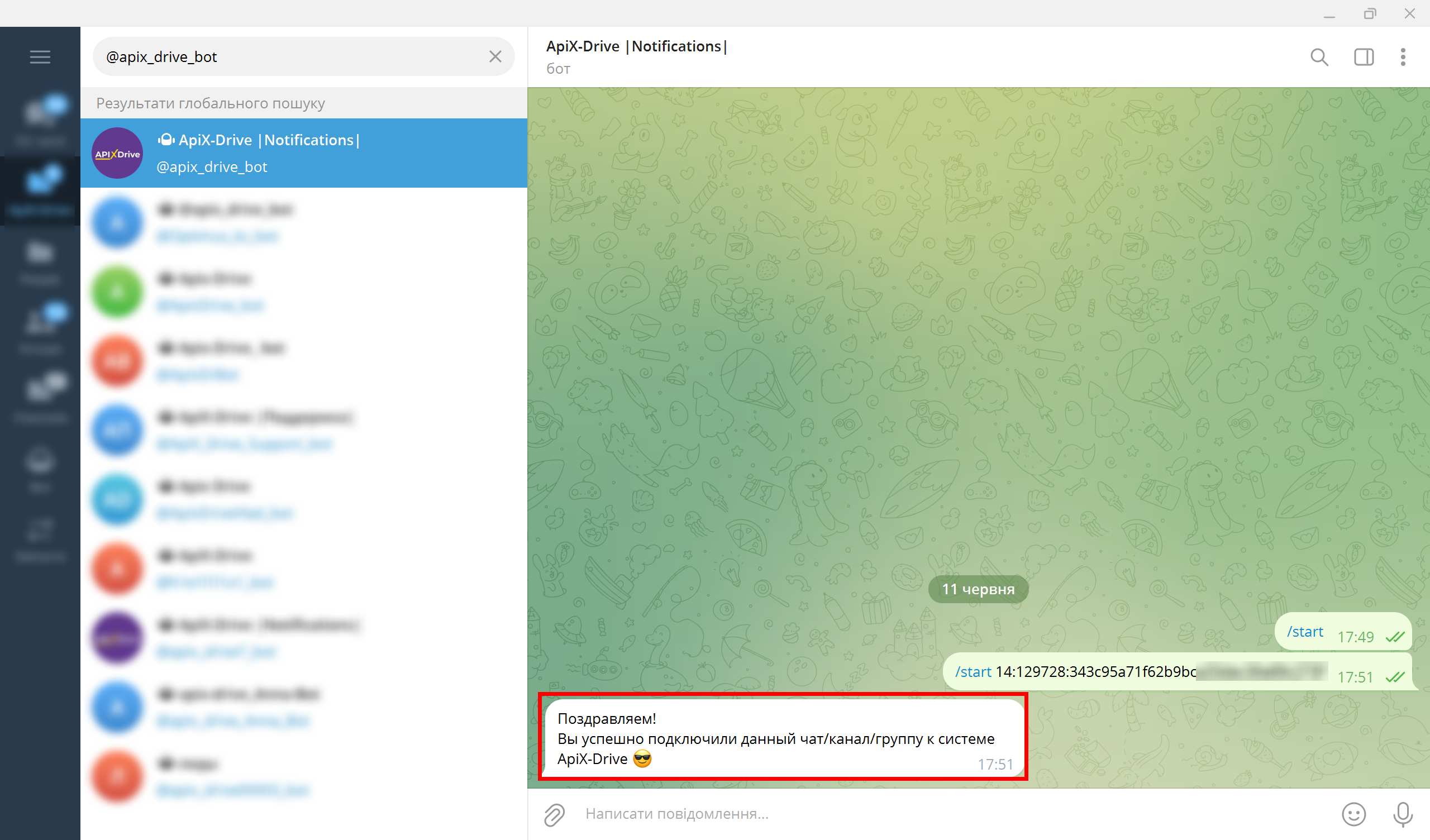Toggle the right info side panel icon
1430x840 pixels.
tap(1364, 57)
